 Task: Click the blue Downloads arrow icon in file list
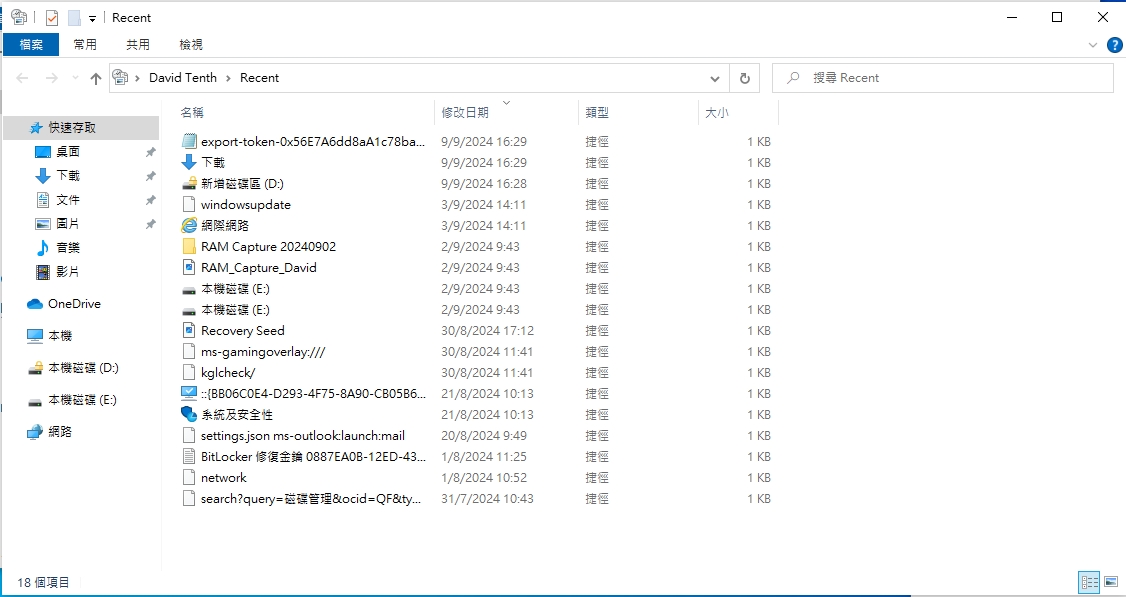click(189, 162)
